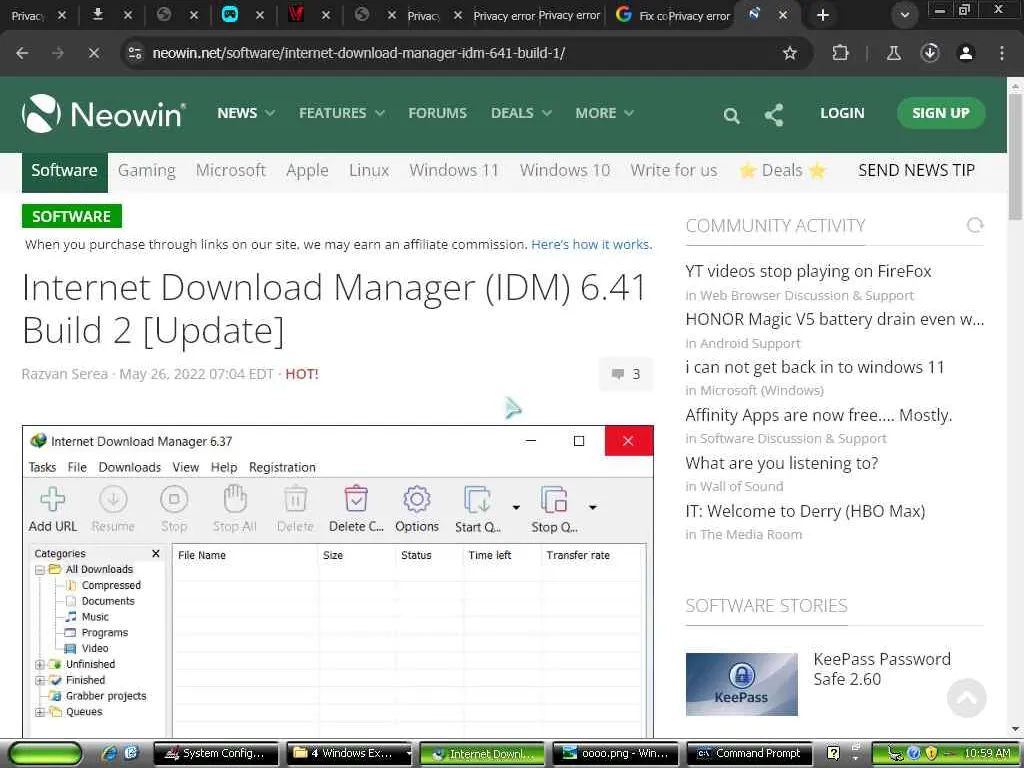Close the game controller icon tab
Screen dimensions: 1024x768
260,15
